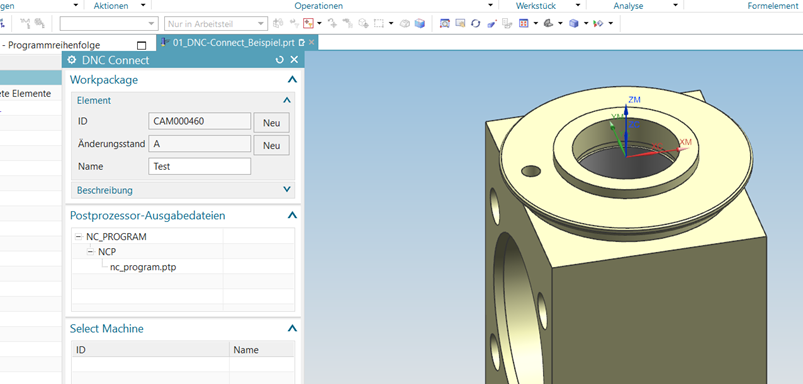The image size is (803, 384).
Task: Expand the Beschreibung group
Action: click(287, 189)
